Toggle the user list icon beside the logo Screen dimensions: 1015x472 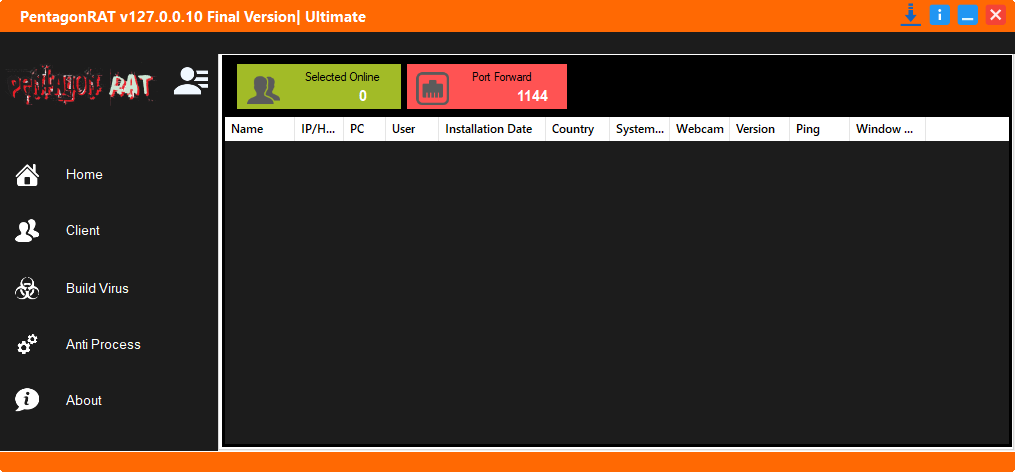pyautogui.click(x=190, y=81)
